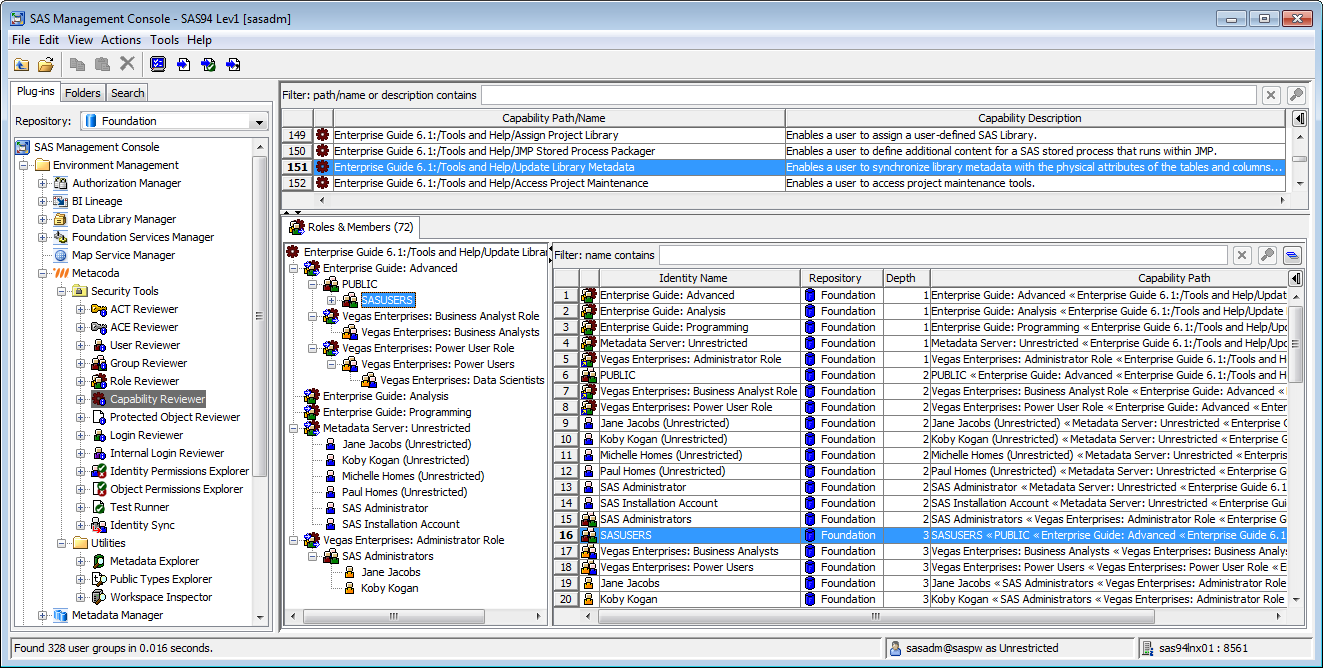The width and height of the screenshot is (1323, 668).
Task: Click the Metadata Explorer icon
Action: (99, 561)
